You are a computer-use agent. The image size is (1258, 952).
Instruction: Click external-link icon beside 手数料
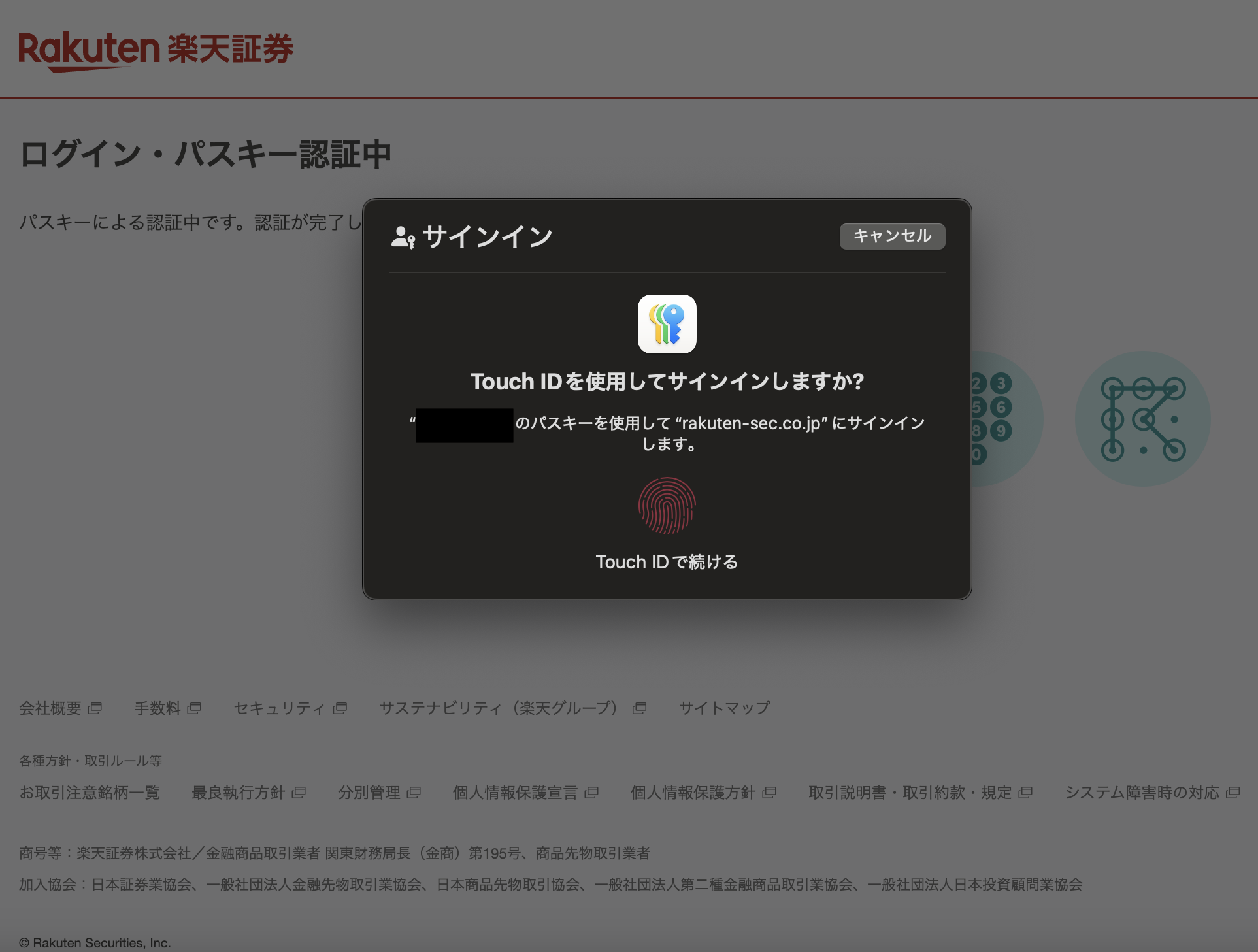(x=195, y=708)
